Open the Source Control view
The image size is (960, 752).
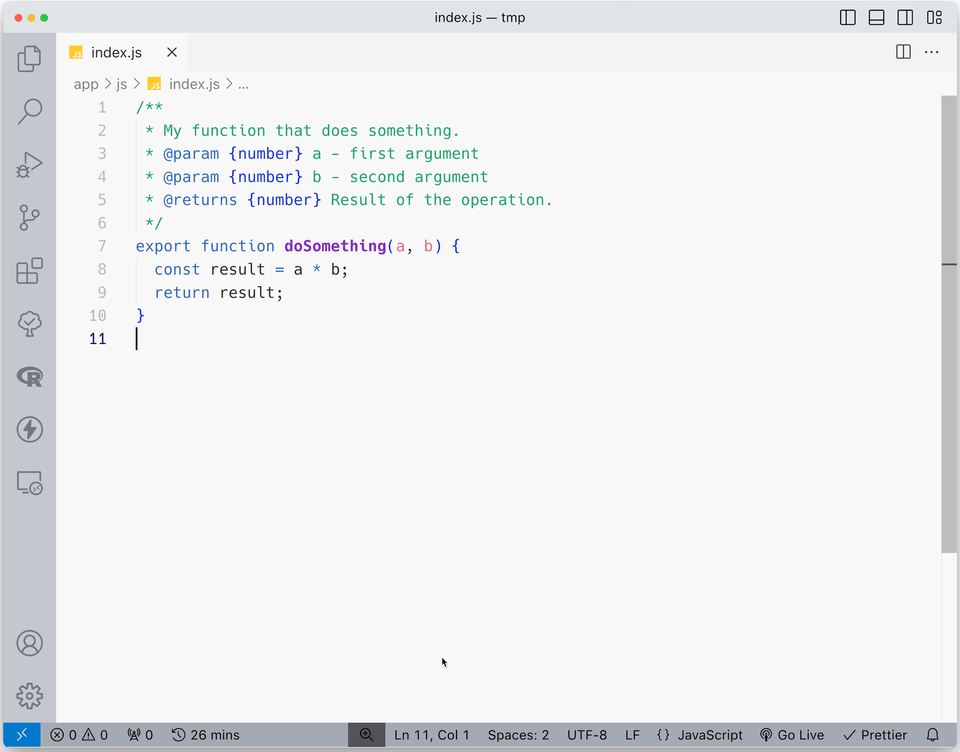[29, 217]
